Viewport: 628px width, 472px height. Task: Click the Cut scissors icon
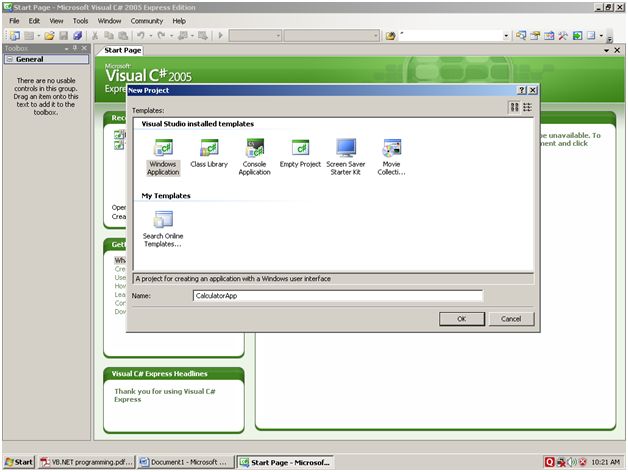click(x=95, y=36)
